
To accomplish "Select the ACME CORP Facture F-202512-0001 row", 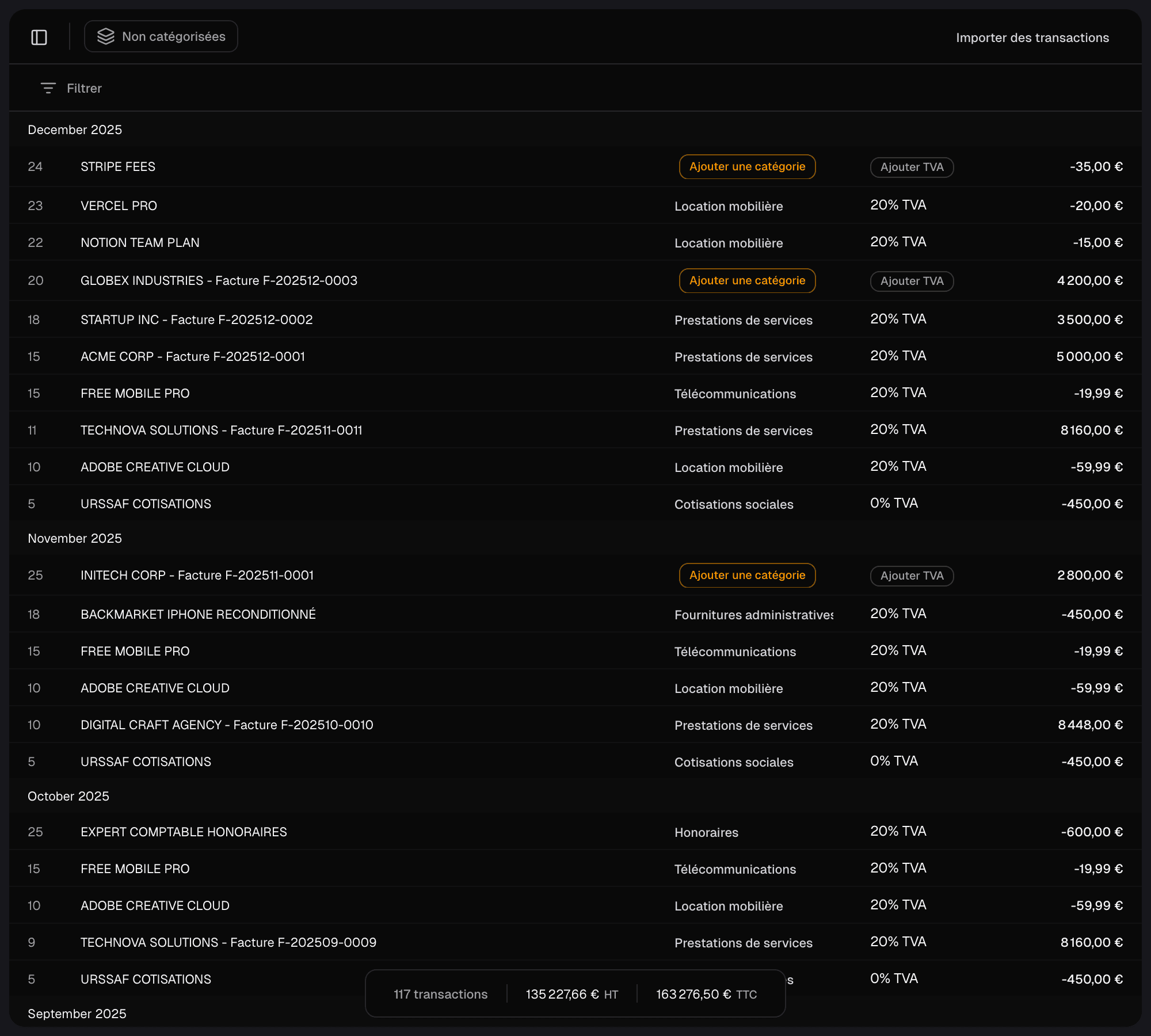I will [193, 356].
